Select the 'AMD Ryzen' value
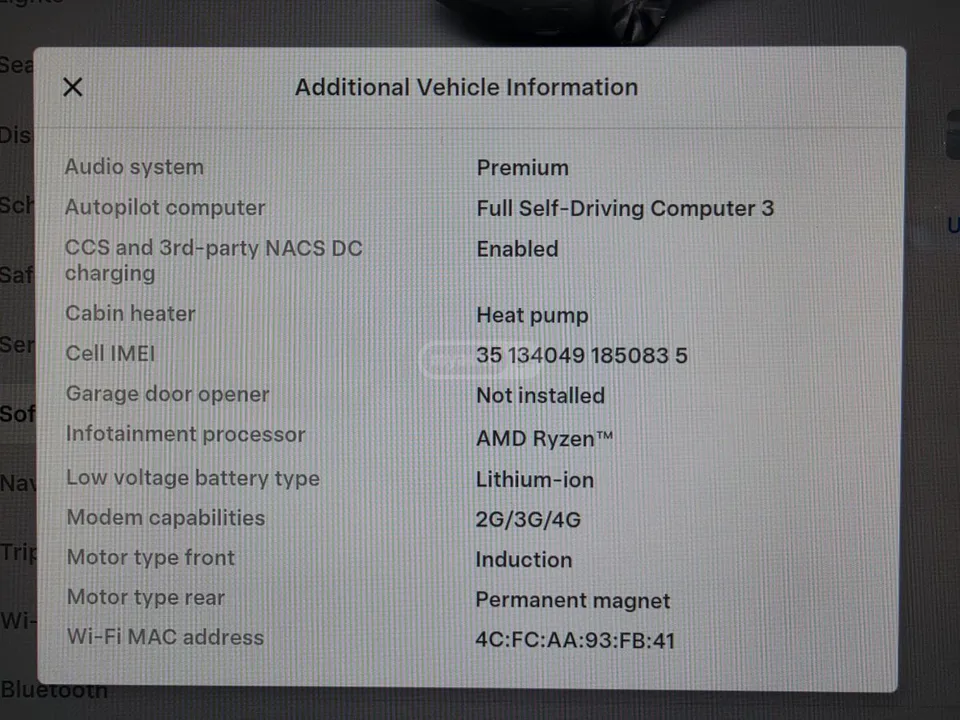960x720 pixels. [x=544, y=439]
